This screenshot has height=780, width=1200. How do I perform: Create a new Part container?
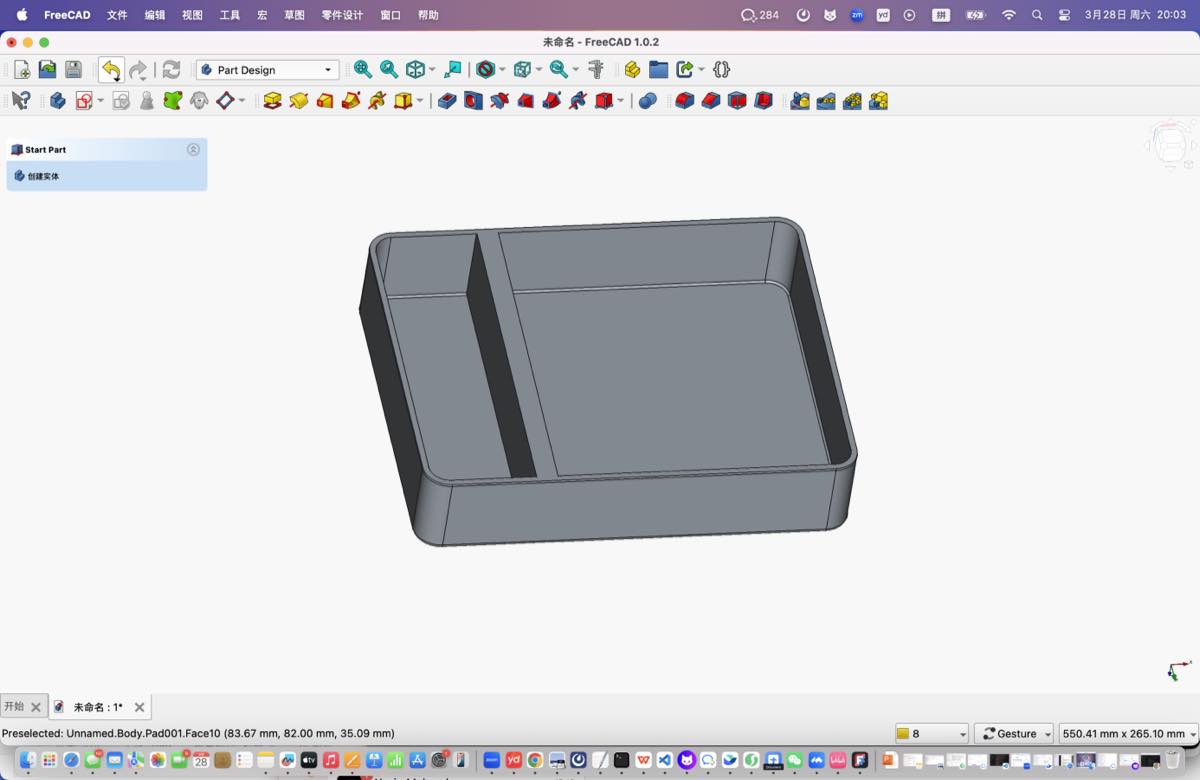632,70
